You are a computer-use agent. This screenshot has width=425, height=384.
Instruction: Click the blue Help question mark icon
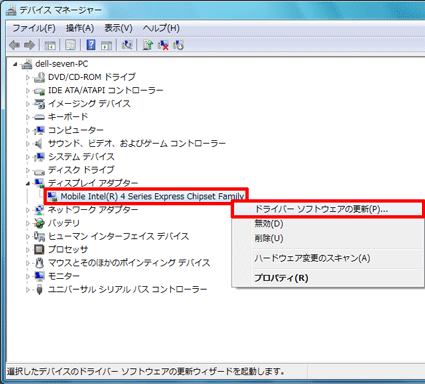91,45
